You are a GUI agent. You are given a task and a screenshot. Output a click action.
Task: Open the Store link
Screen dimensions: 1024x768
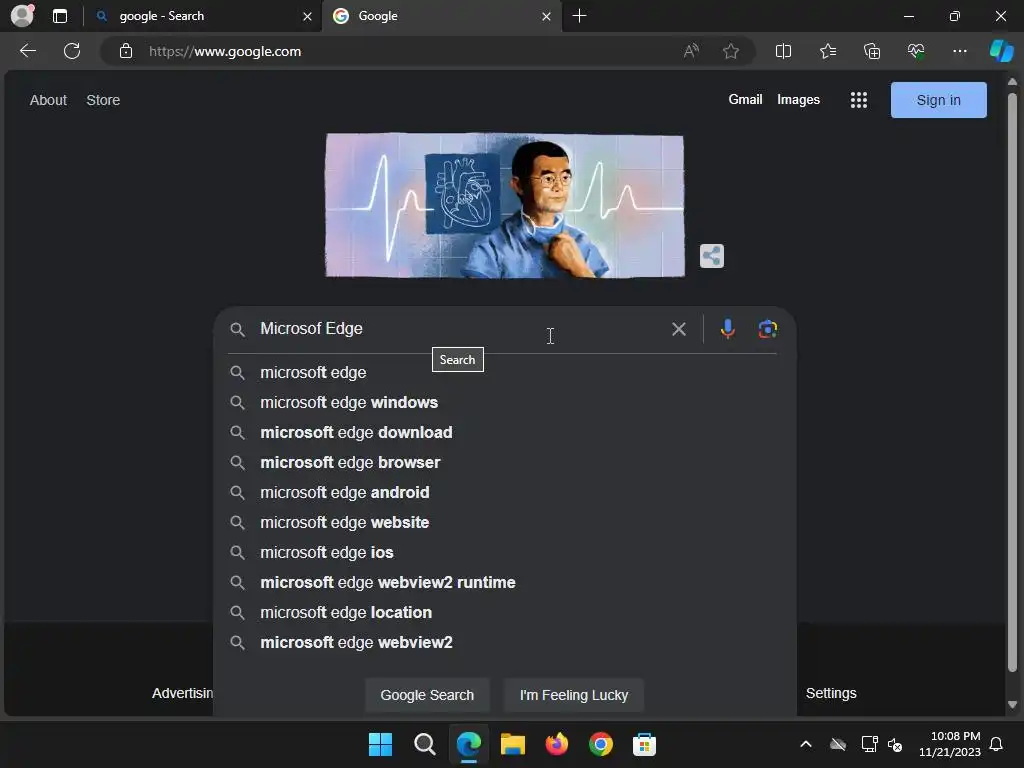coord(103,100)
